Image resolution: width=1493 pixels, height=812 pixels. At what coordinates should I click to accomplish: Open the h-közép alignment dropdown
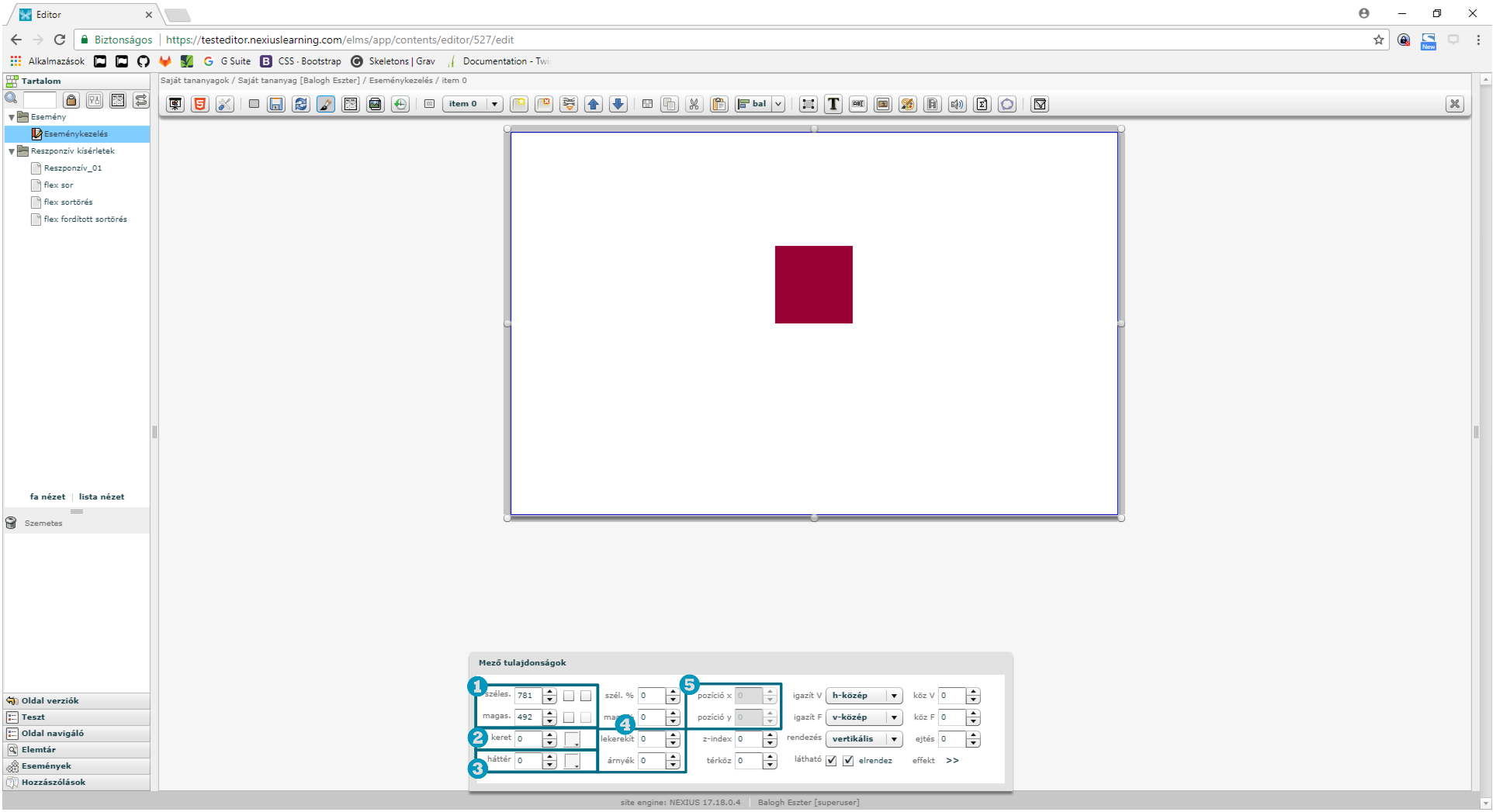tap(864, 696)
